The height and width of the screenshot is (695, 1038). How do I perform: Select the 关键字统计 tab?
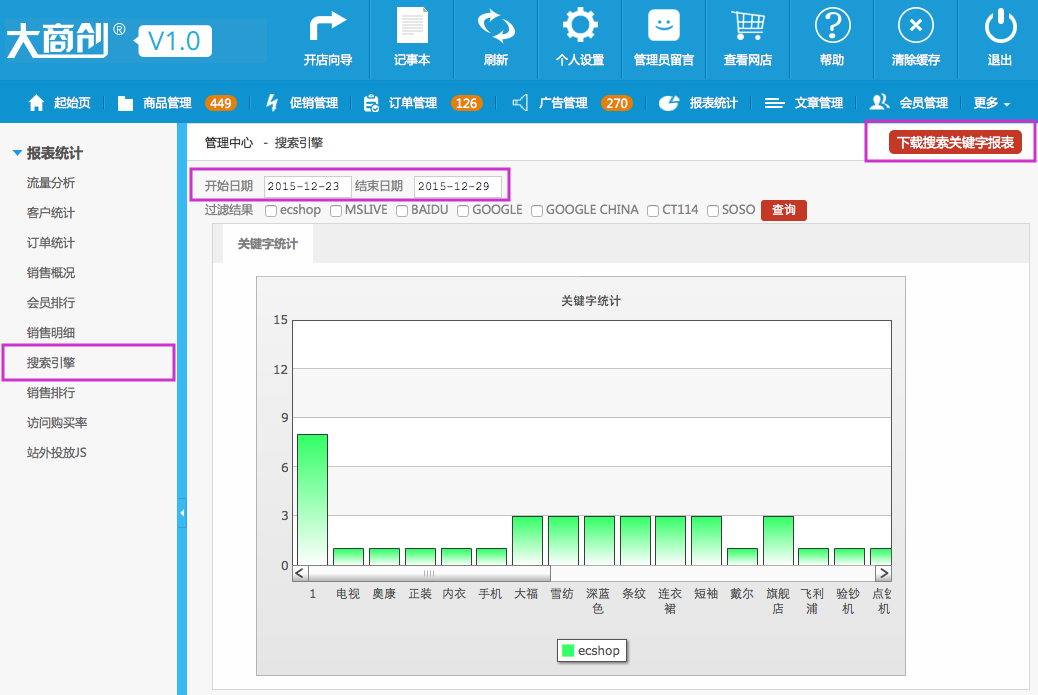[x=267, y=244]
